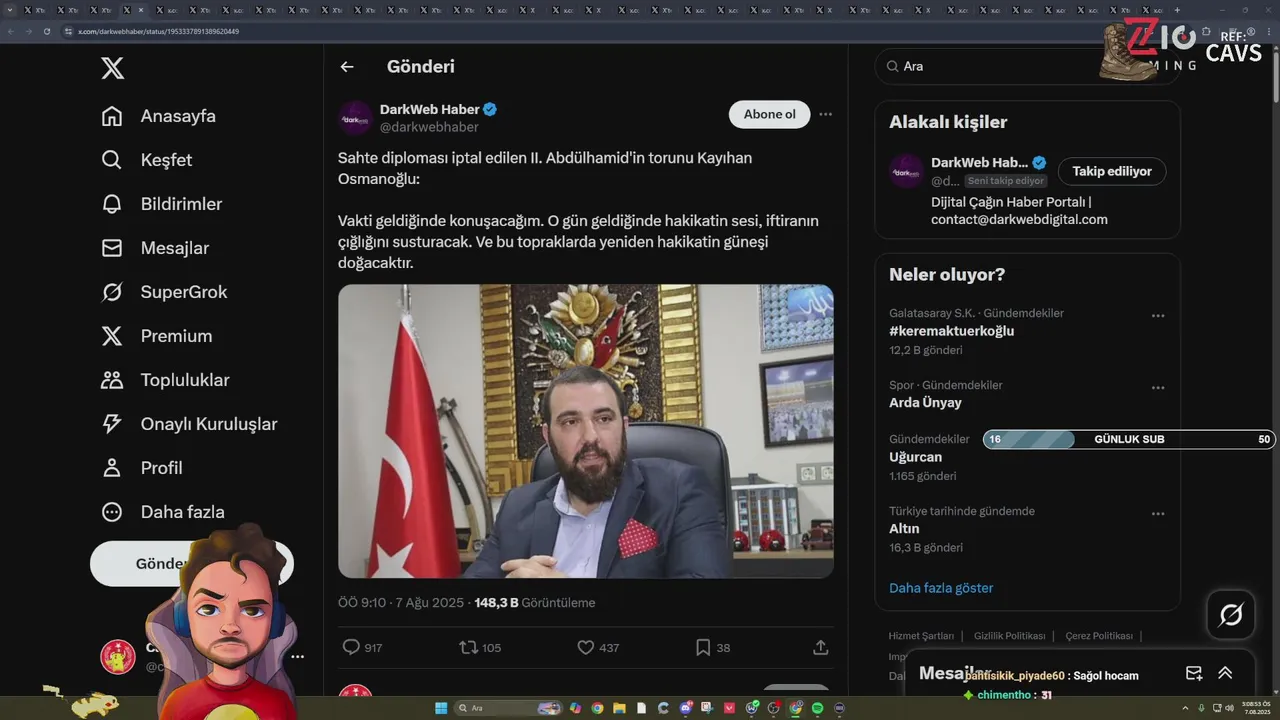Click the reply icon with 917 replies
This screenshot has width=1280, height=720.
click(x=351, y=647)
